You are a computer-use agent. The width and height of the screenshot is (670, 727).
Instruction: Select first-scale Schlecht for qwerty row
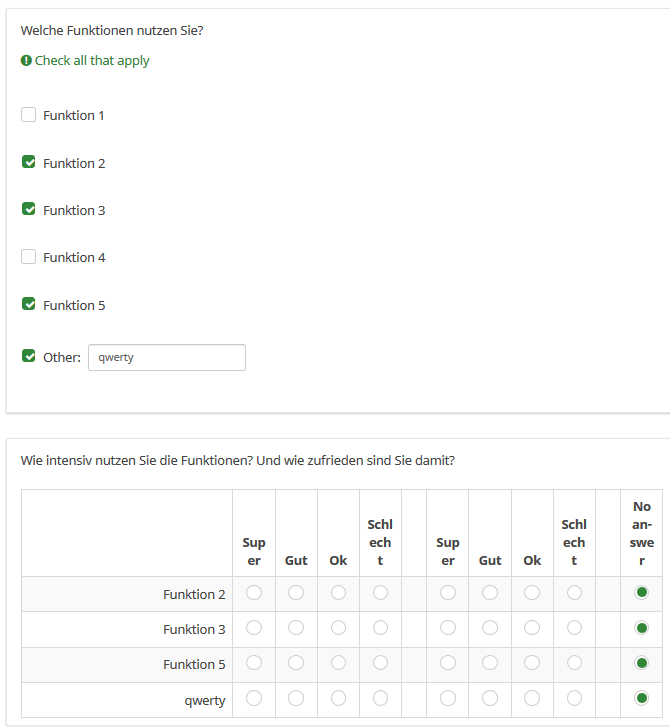click(380, 698)
